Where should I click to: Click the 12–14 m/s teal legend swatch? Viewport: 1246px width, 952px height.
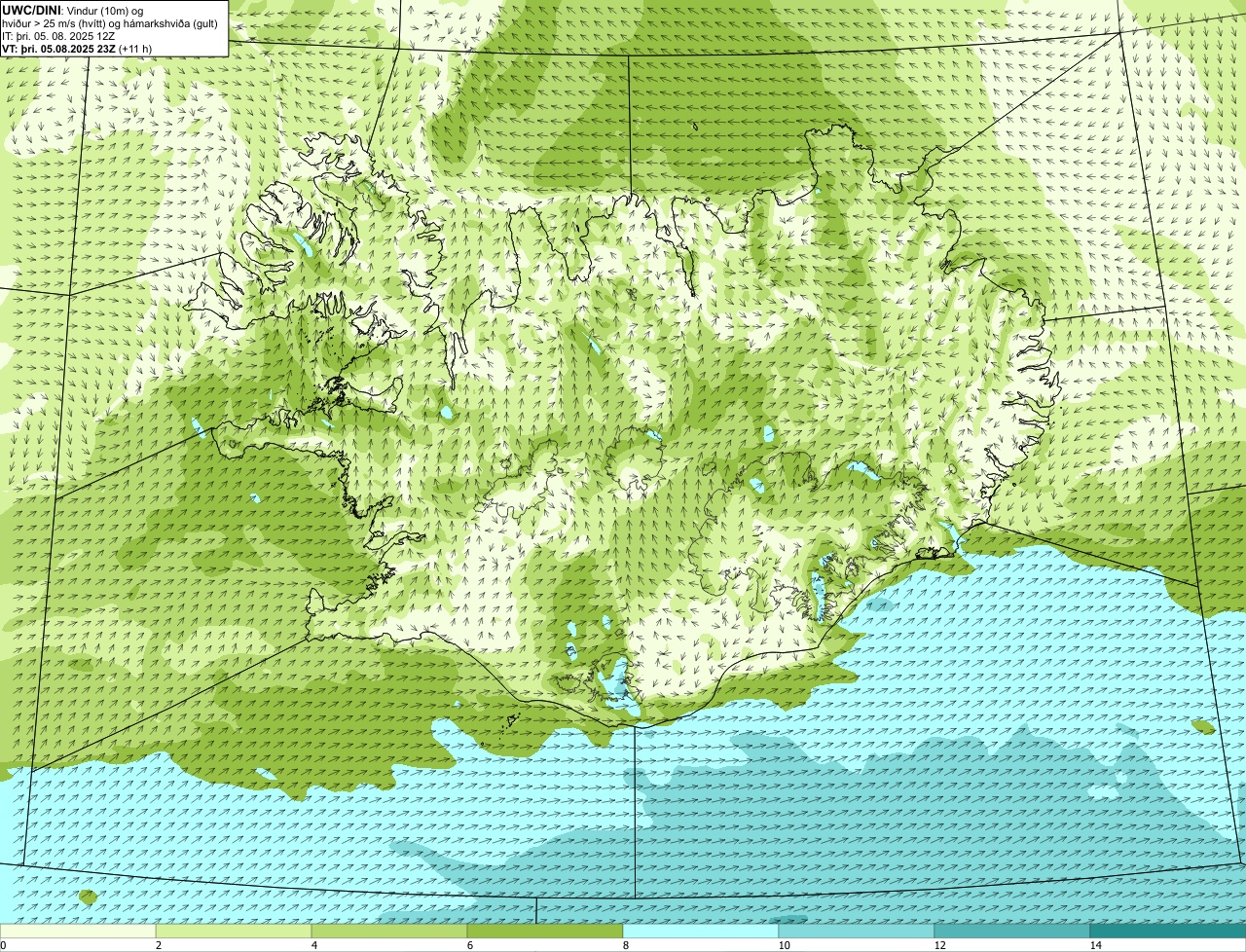click(1012, 931)
